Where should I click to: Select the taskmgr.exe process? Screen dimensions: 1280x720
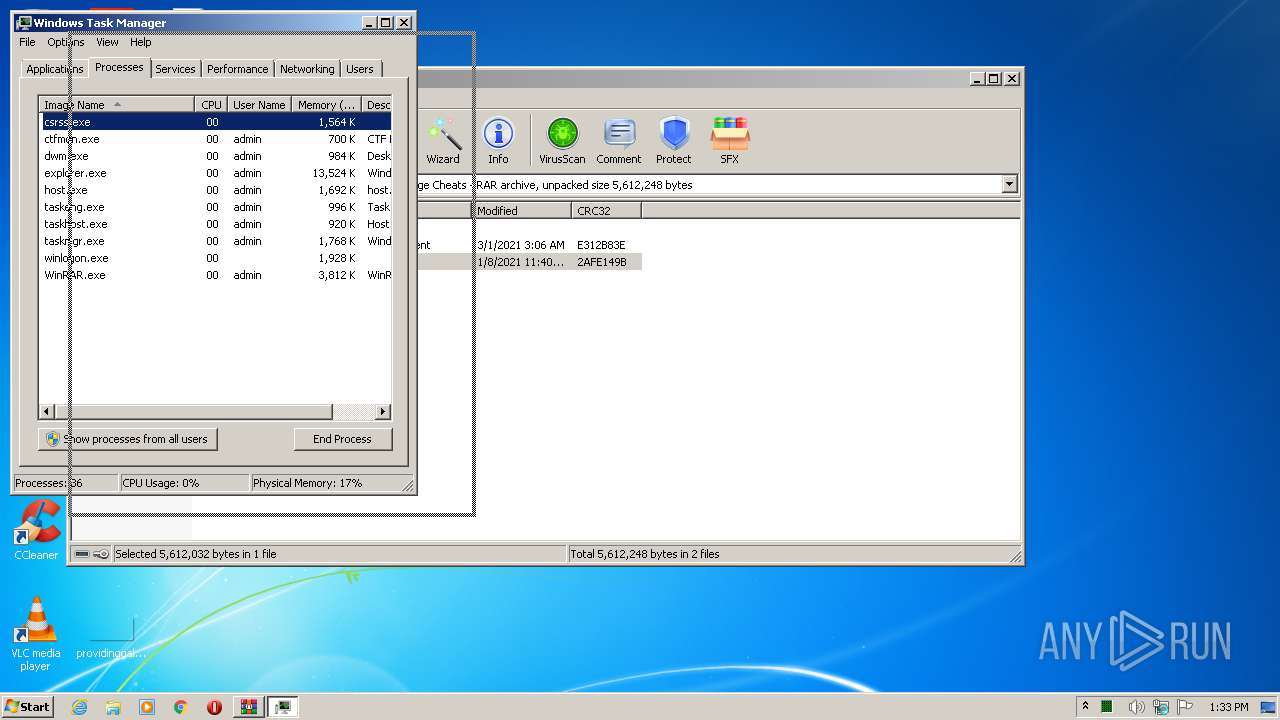click(x=215, y=241)
